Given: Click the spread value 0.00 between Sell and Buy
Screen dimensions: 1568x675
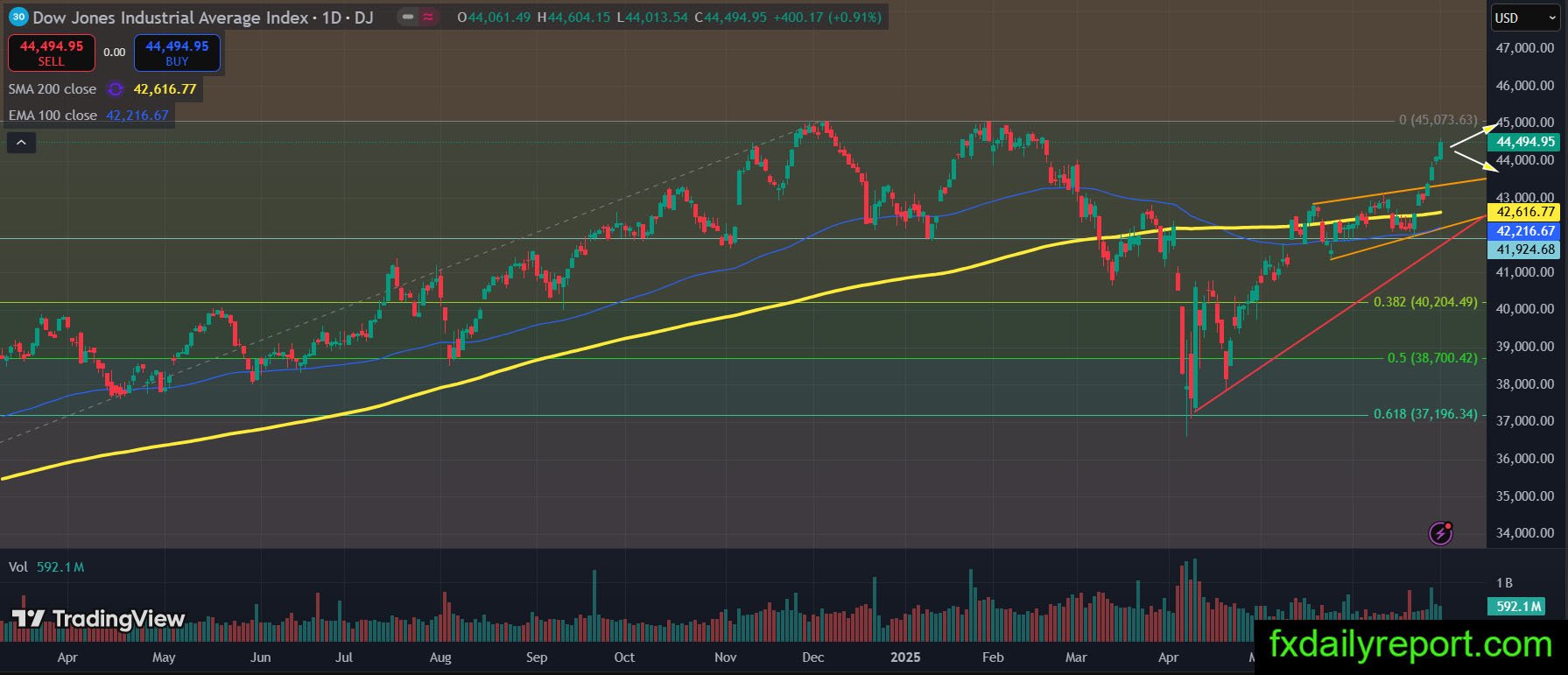Looking at the screenshot, I should [115, 53].
